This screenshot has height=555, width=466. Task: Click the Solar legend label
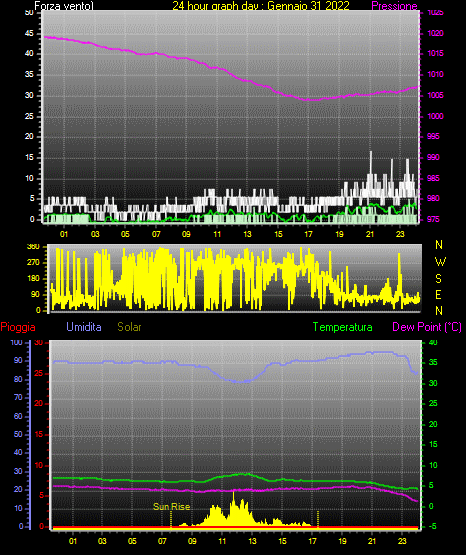[129, 327]
